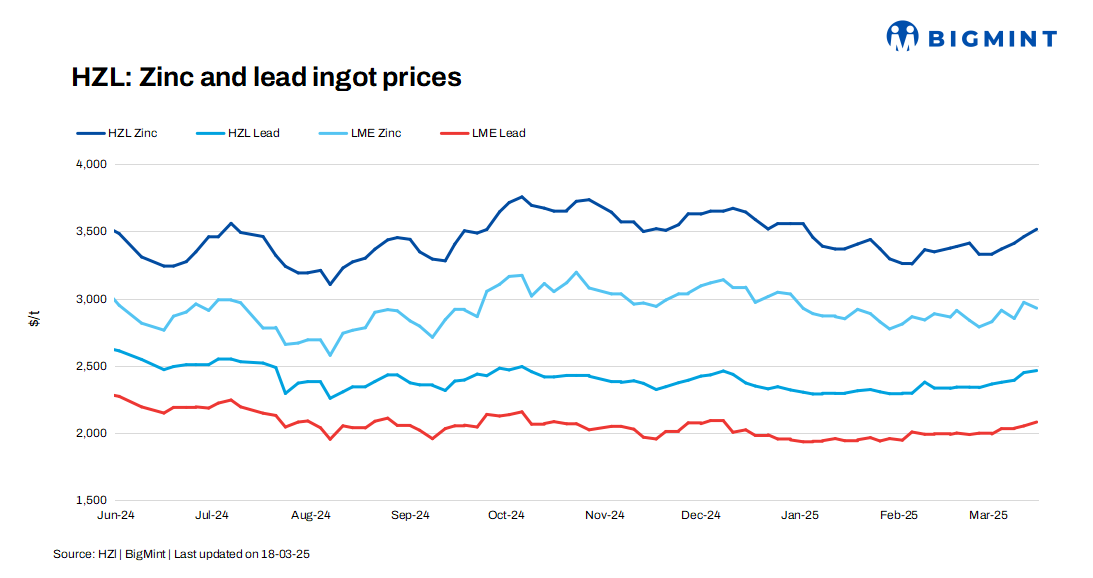Click the dark blue HZL Zinc legend line
The width and height of the screenshot is (1093, 578).
(x=89, y=133)
